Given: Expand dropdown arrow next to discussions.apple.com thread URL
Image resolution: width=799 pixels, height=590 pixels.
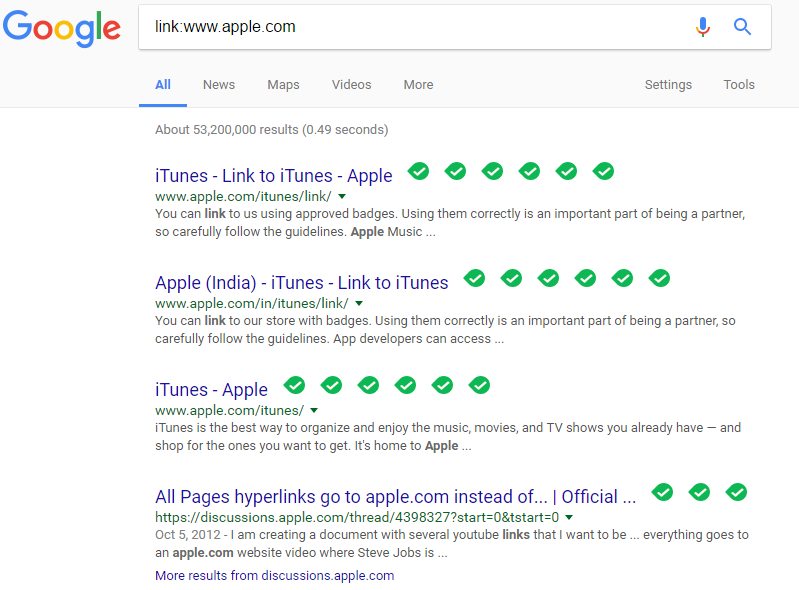Looking at the screenshot, I should tap(569, 517).
